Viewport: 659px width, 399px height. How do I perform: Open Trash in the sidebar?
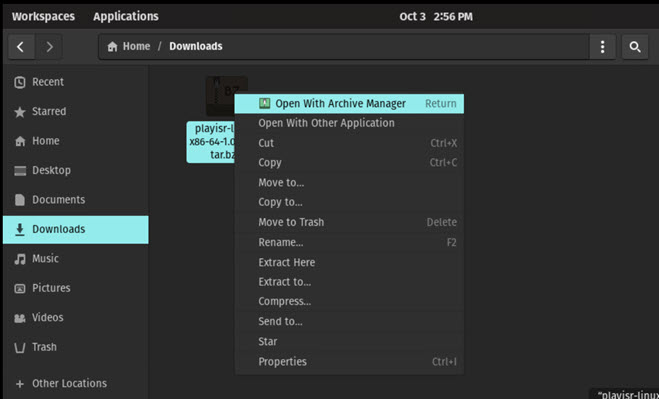[76, 347]
